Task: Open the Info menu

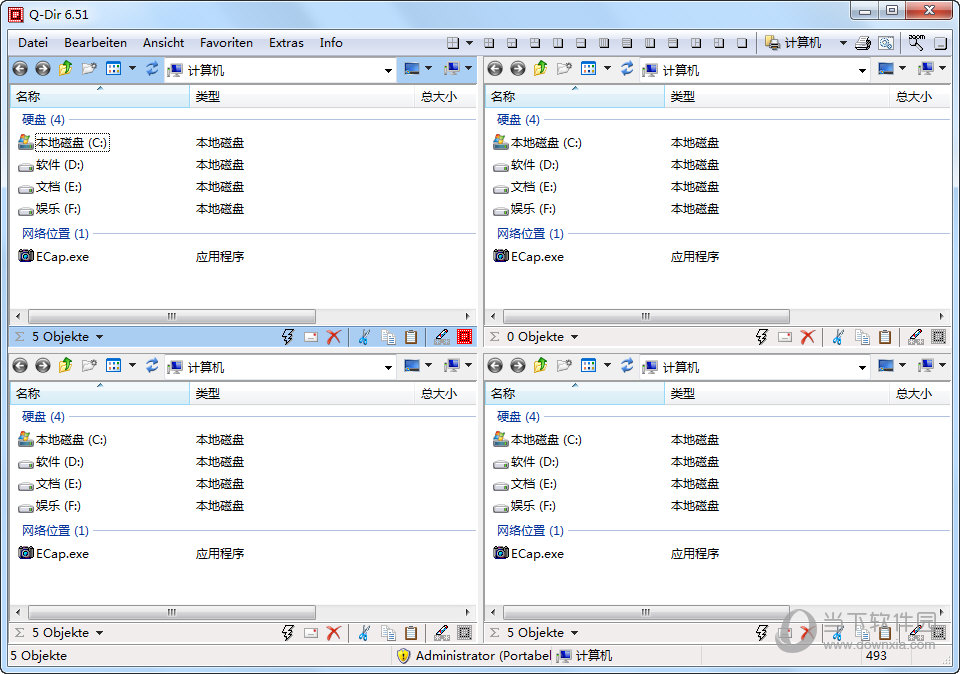Action: coord(331,43)
